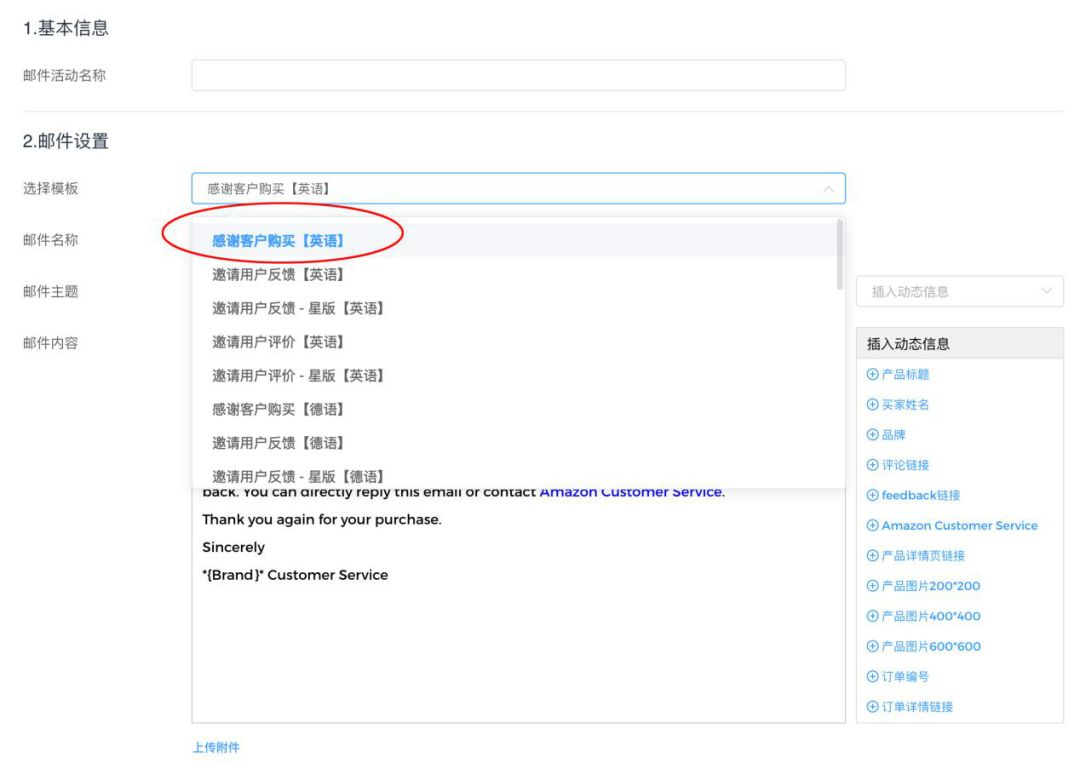Select 感谢客户购买【德语】 template option
This screenshot has height=769, width=1080.
pyautogui.click(x=278, y=410)
